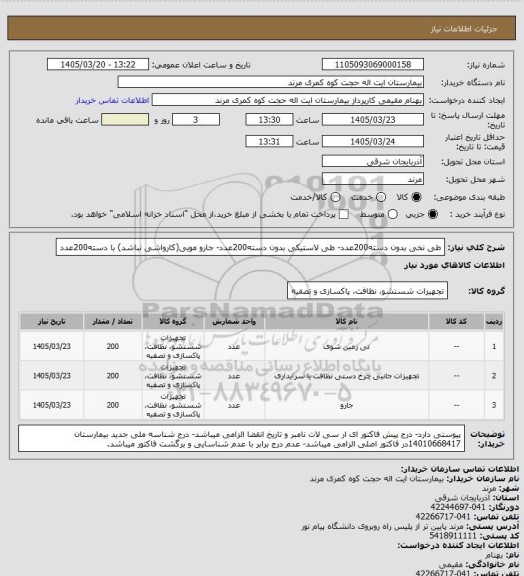
Task: Click the نام کالا column header
Action: click(x=346, y=321)
